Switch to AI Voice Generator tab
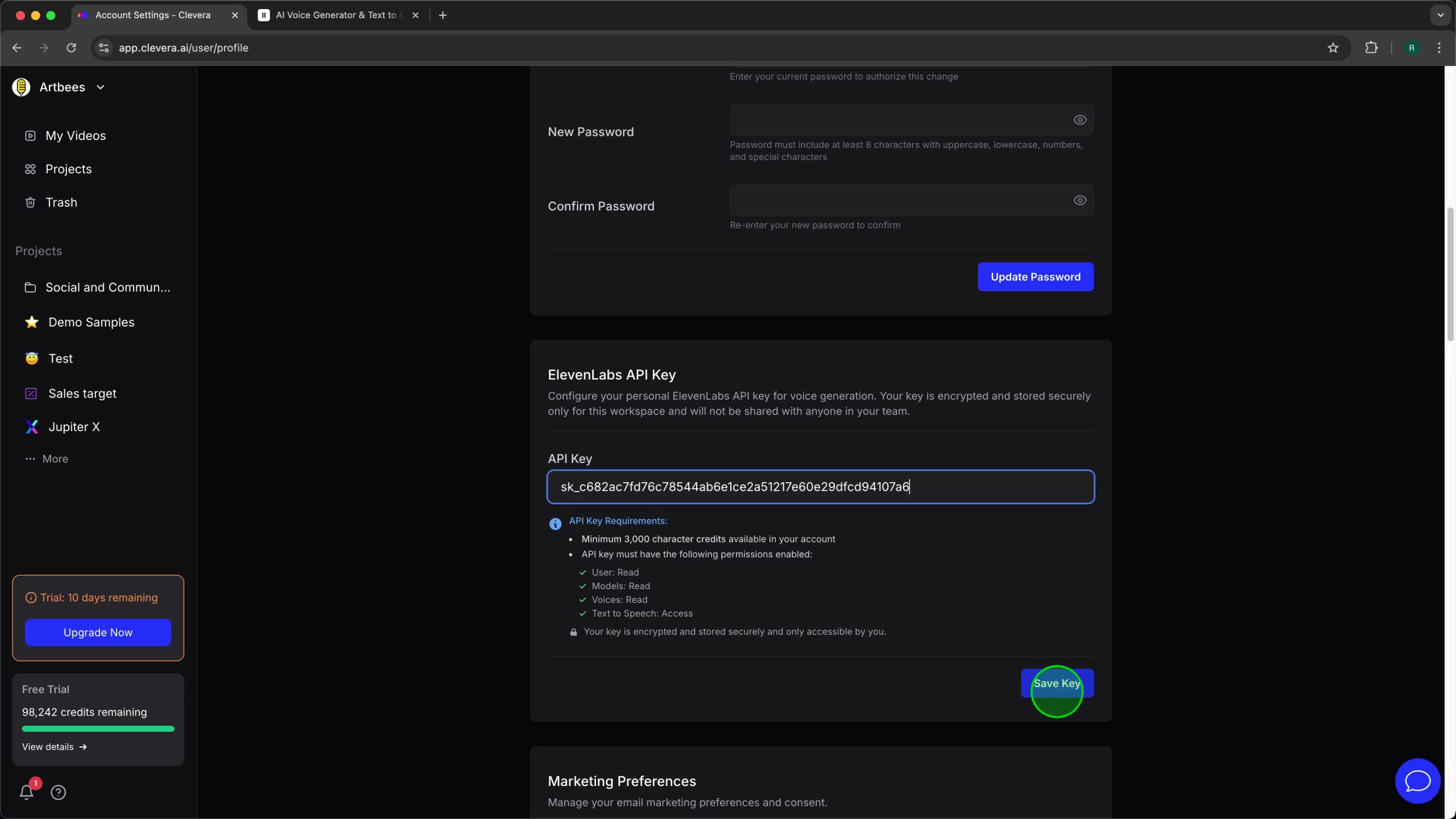The width and height of the screenshot is (1456, 819). coord(336,15)
